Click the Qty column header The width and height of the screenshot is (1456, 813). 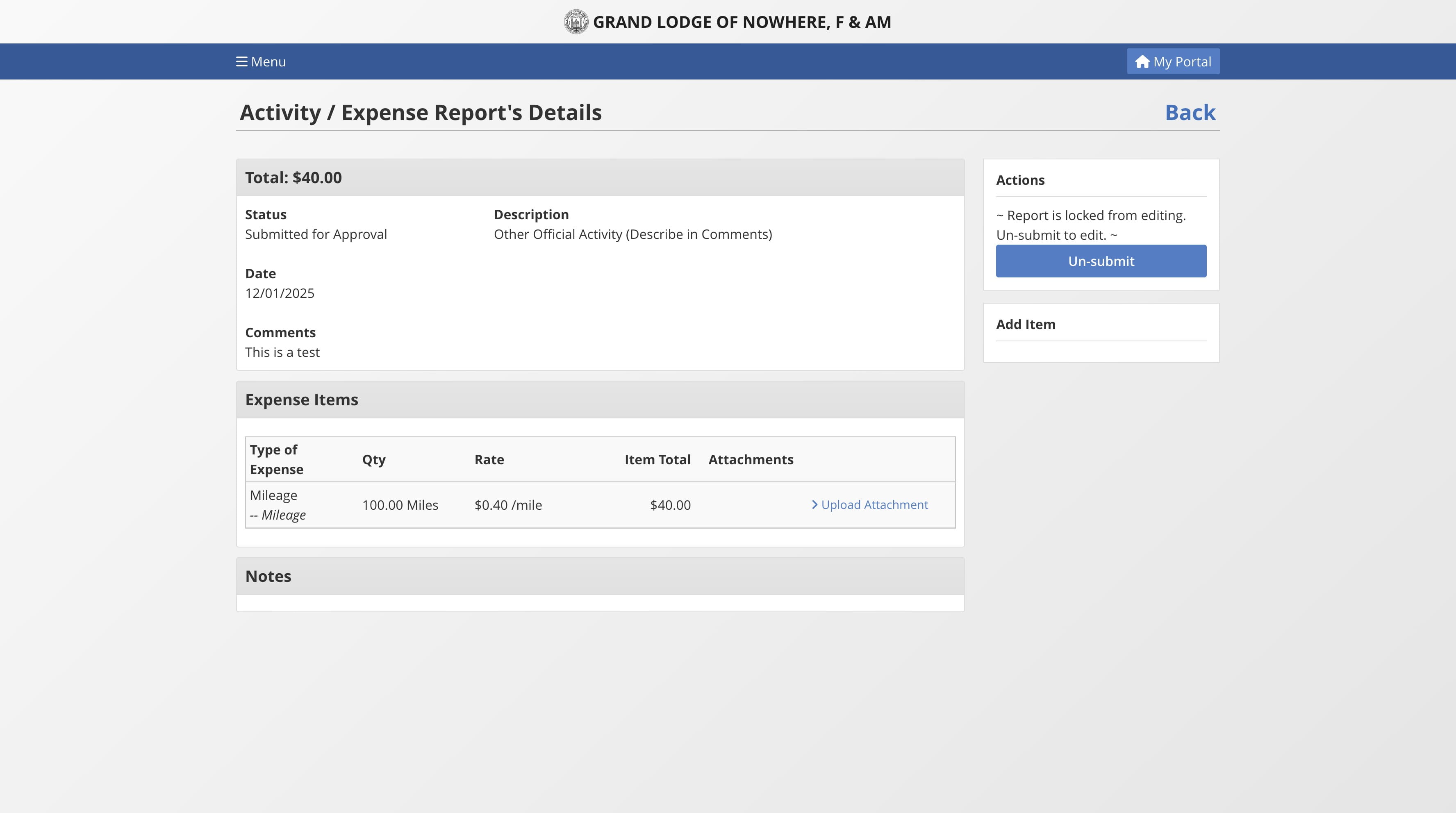click(373, 460)
